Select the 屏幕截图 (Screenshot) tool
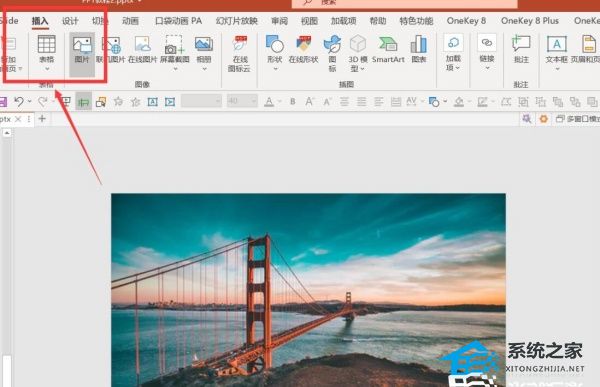Screen dimensions: 600x387 pos(174,53)
